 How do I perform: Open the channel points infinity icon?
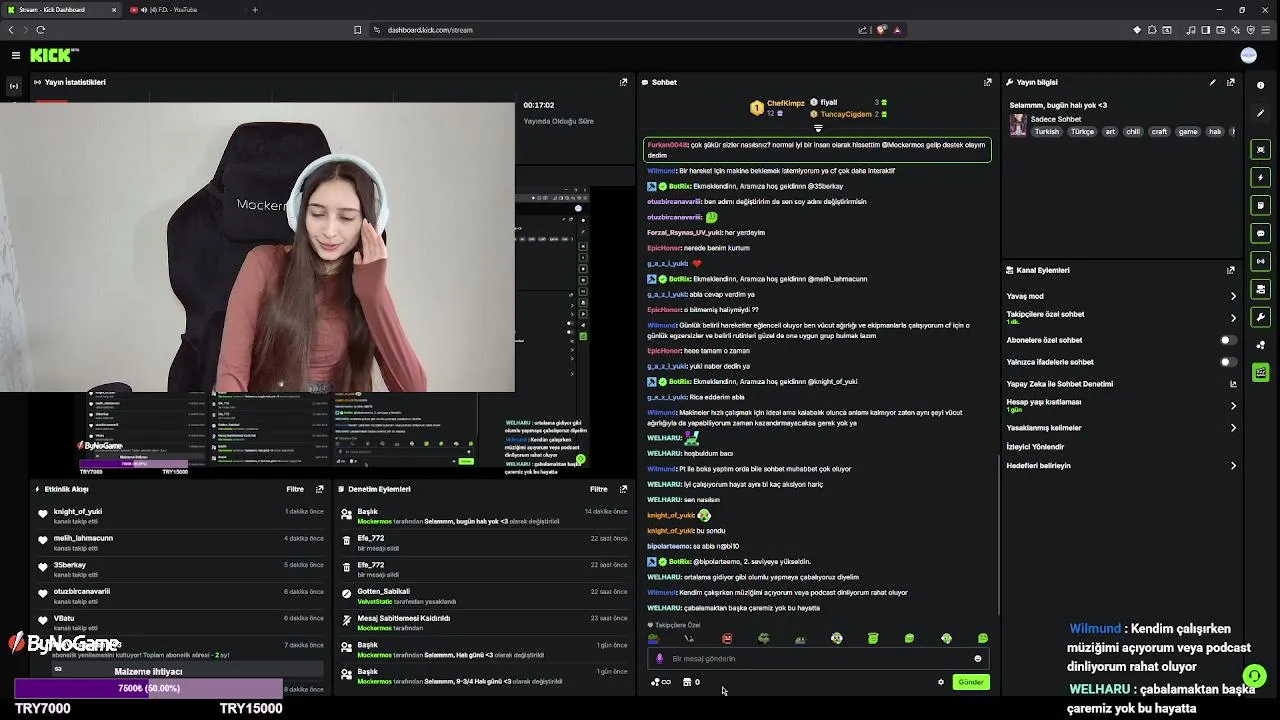coord(661,682)
